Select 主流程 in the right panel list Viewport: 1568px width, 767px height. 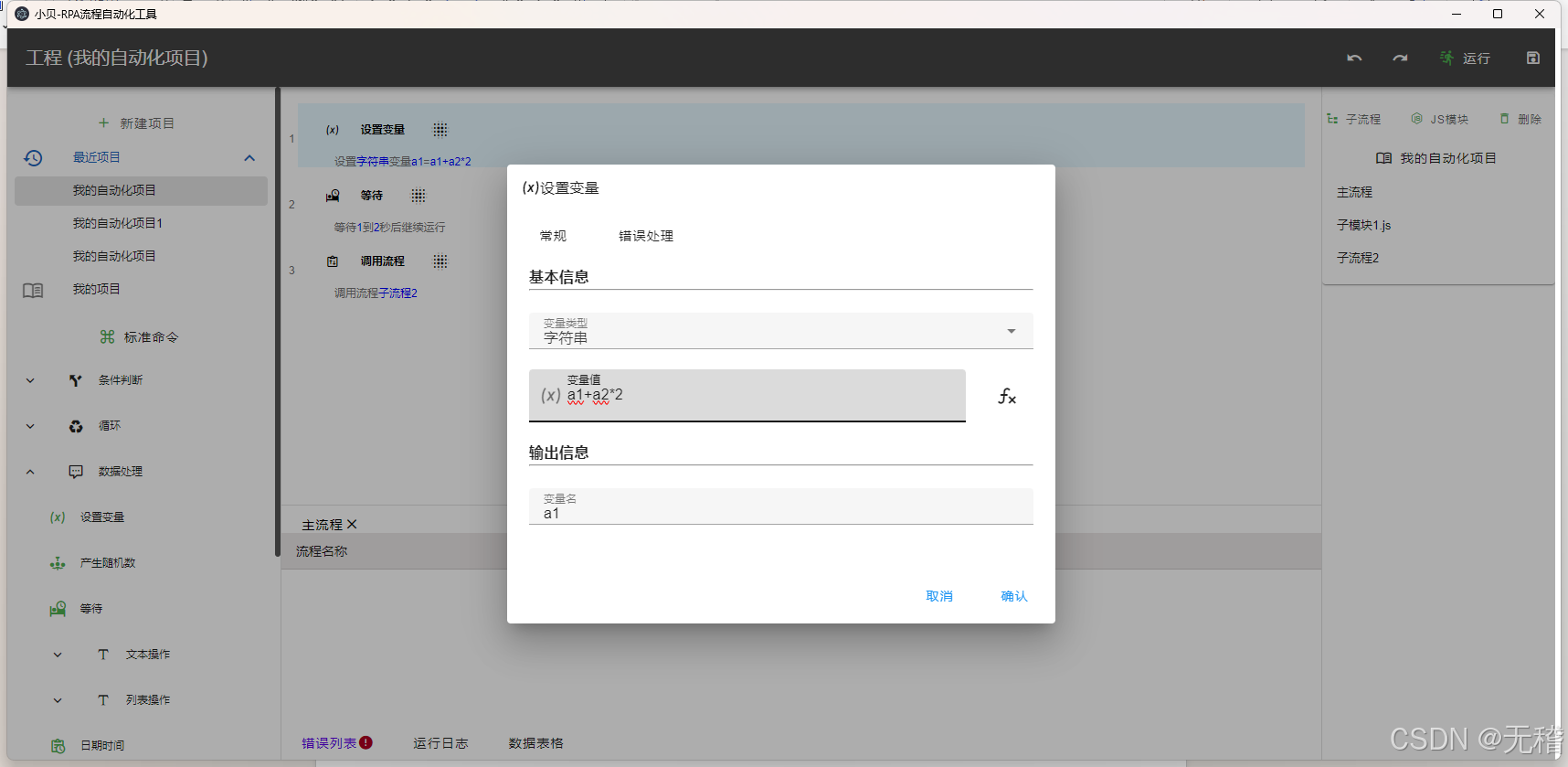coord(1354,192)
